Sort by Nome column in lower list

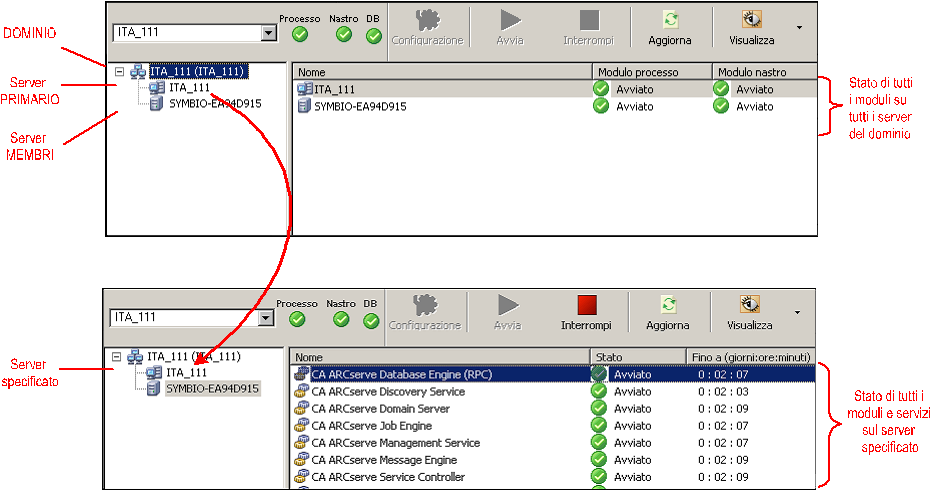click(x=440, y=357)
